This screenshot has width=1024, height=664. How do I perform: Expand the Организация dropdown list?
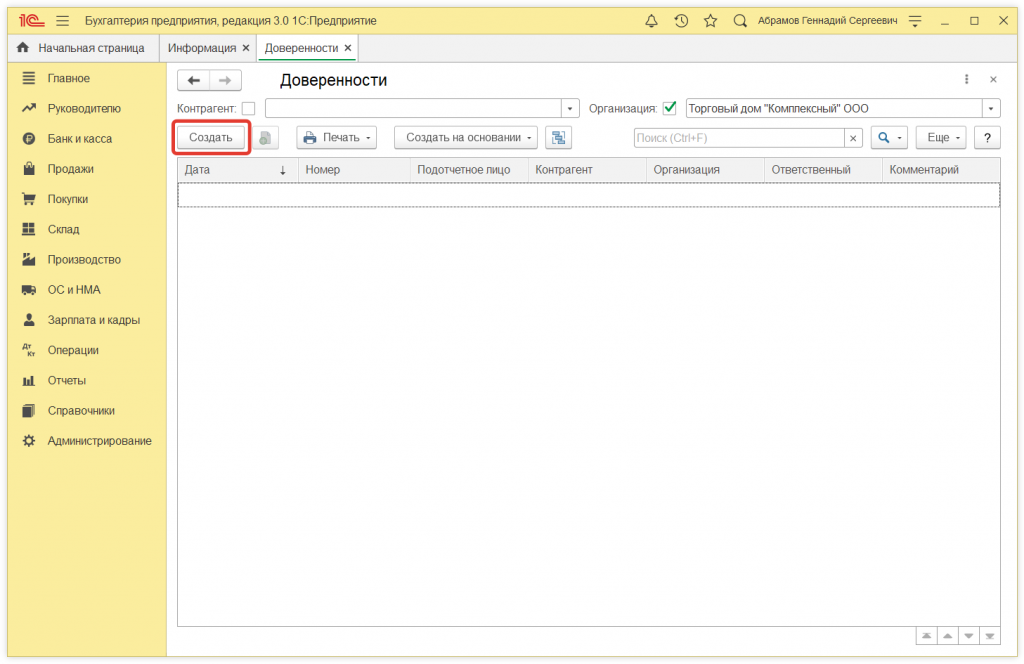(x=991, y=108)
